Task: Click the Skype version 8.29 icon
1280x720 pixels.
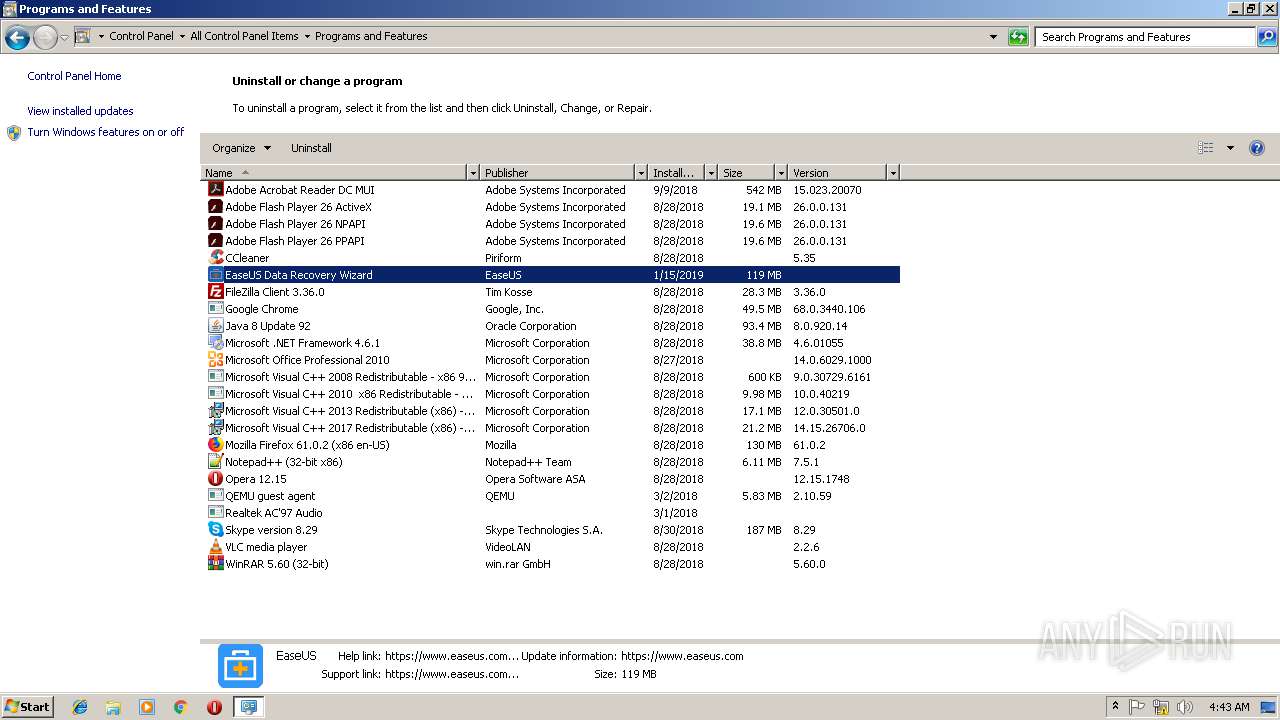Action: [x=215, y=530]
